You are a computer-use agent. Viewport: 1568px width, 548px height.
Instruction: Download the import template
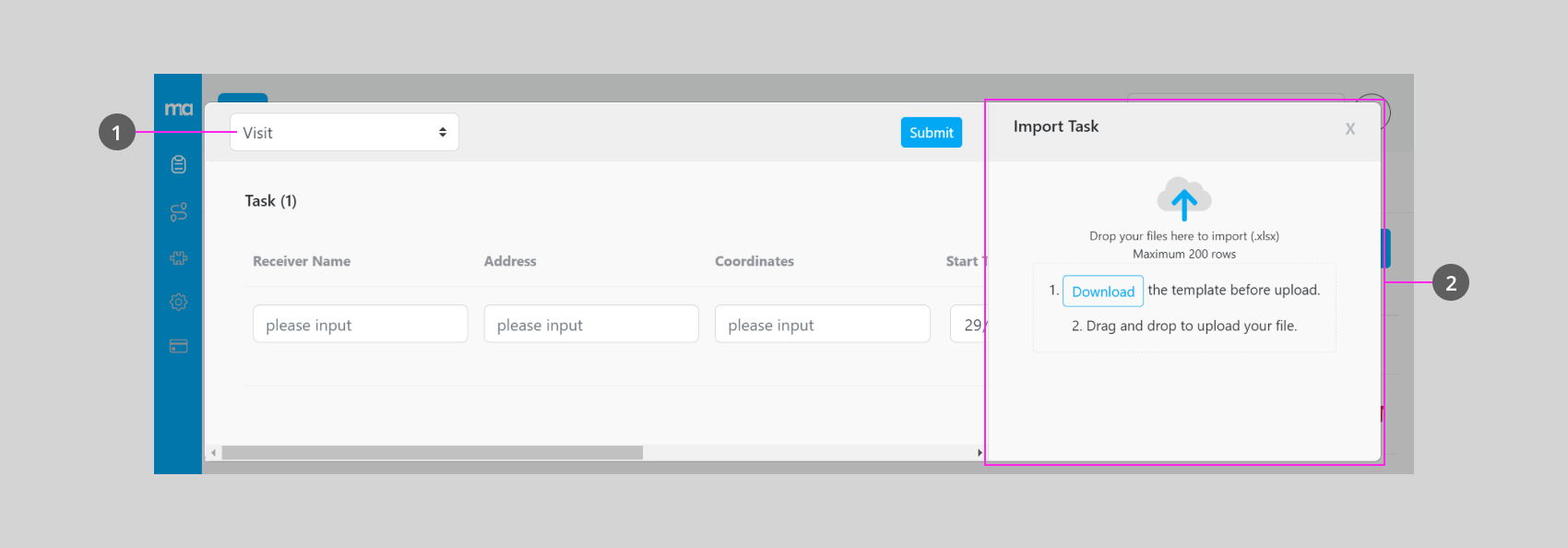tap(1102, 292)
